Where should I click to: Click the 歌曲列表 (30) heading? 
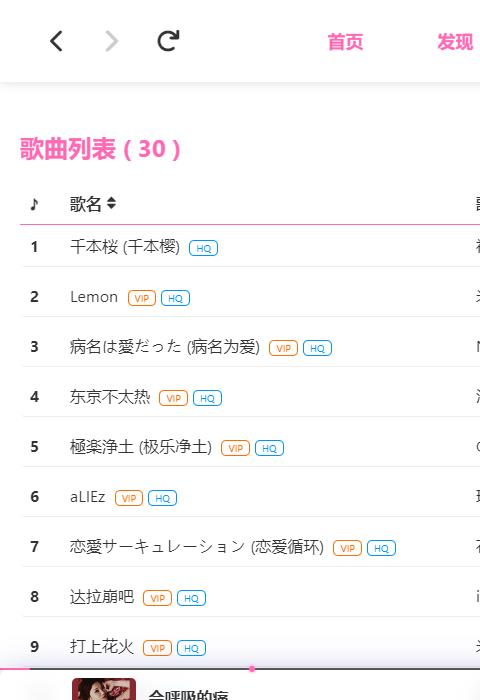pyautogui.click(x=100, y=149)
